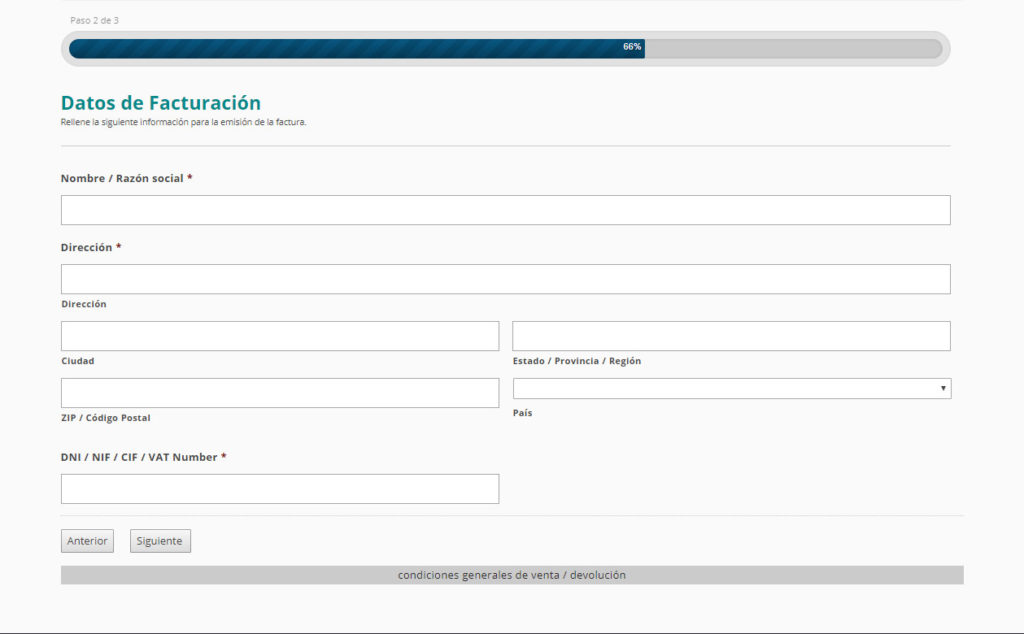1024x634 pixels.
Task: Click the Nombre / Razón social input field
Action: (x=505, y=210)
